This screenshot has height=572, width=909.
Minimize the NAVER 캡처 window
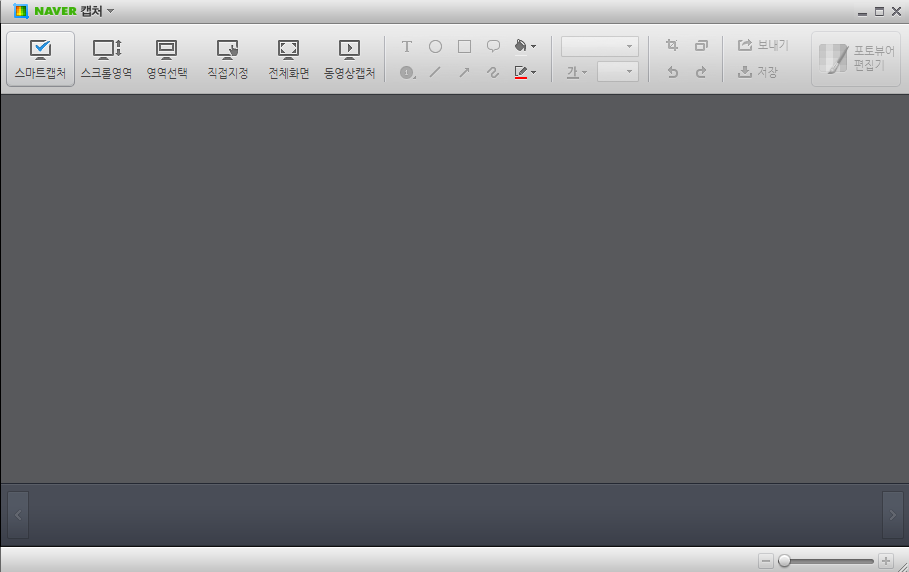tap(863, 12)
